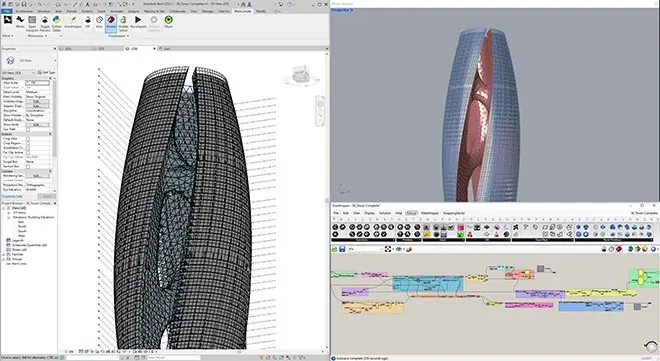
Task: Toggle the Crop Region Visible checkbox
Action: 28,143
